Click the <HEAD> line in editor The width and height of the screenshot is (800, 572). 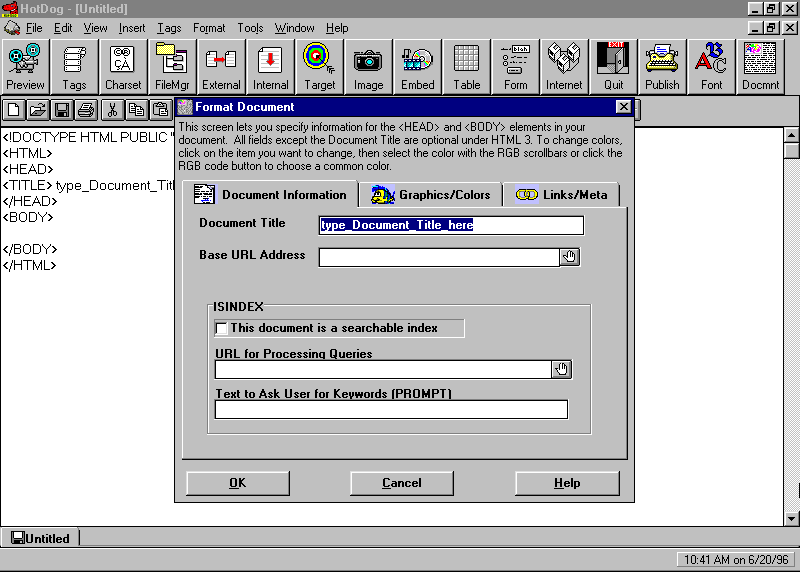pyautogui.click(x=28, y=169)
